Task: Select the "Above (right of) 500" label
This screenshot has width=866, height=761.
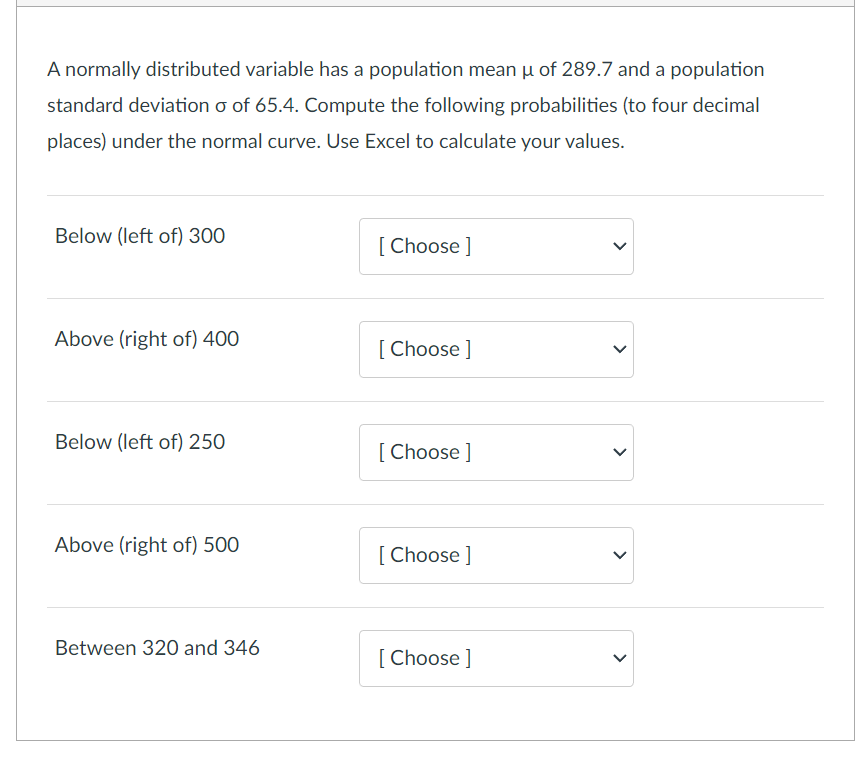Action: [x=147, y=545]
